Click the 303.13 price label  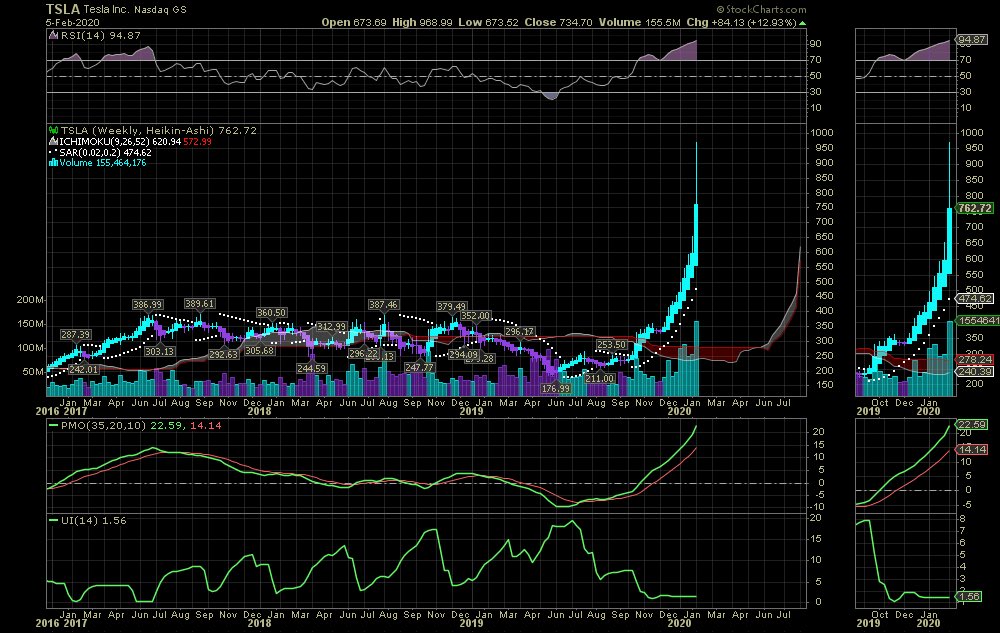point(159,351)
